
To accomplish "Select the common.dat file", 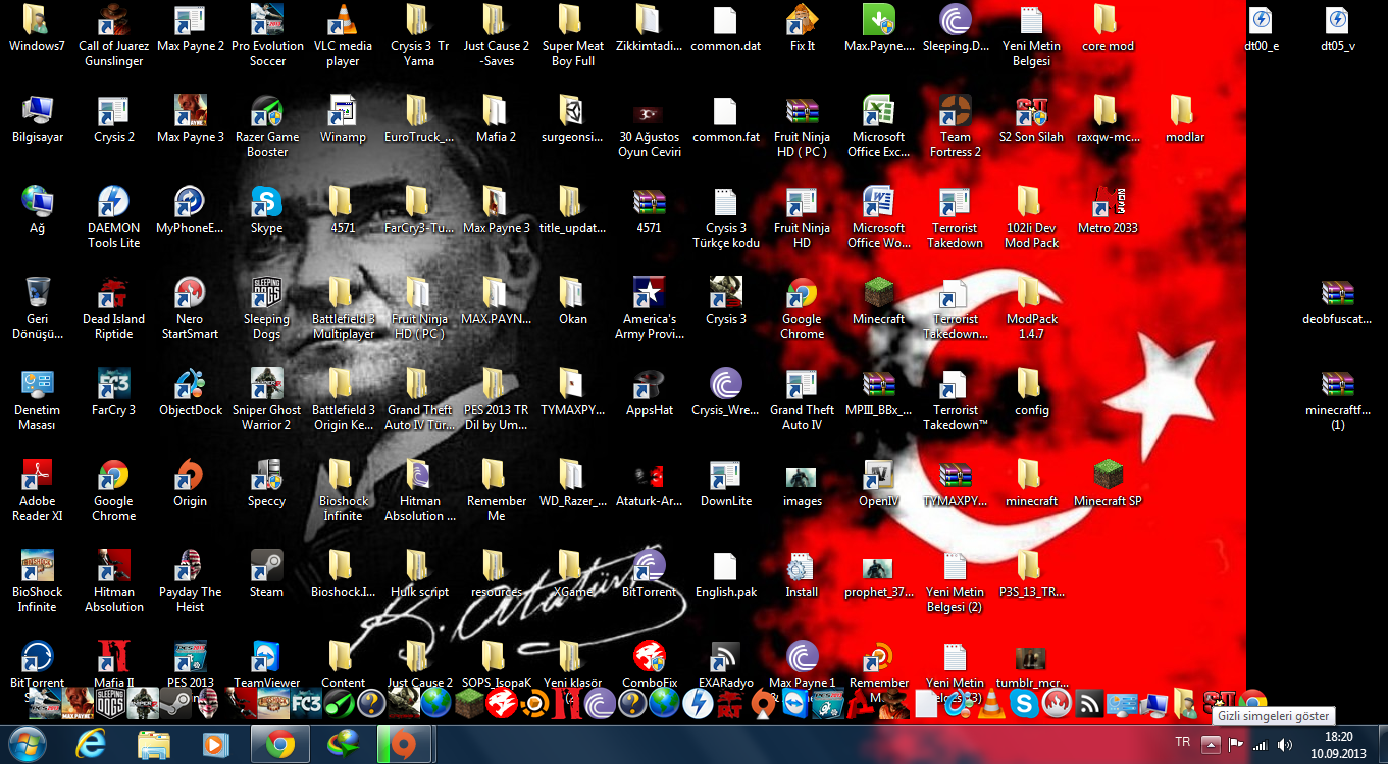I will point(725,29).
